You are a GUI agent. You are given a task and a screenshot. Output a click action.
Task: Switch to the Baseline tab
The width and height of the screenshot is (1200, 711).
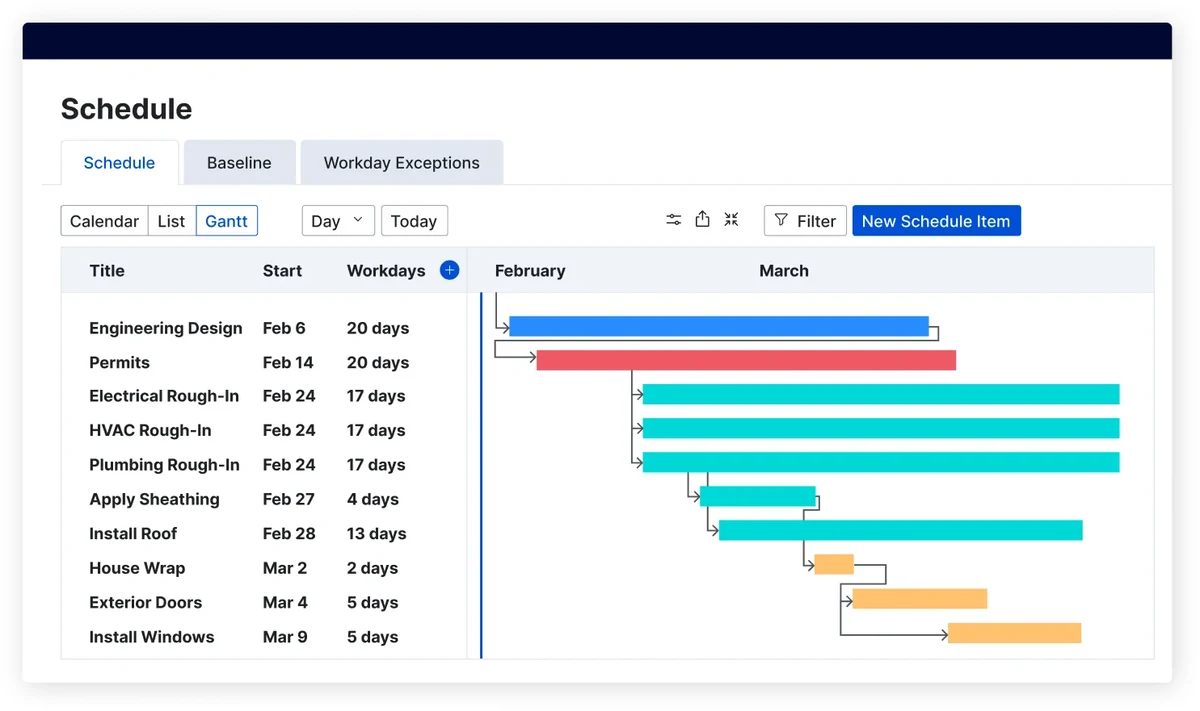239,162
